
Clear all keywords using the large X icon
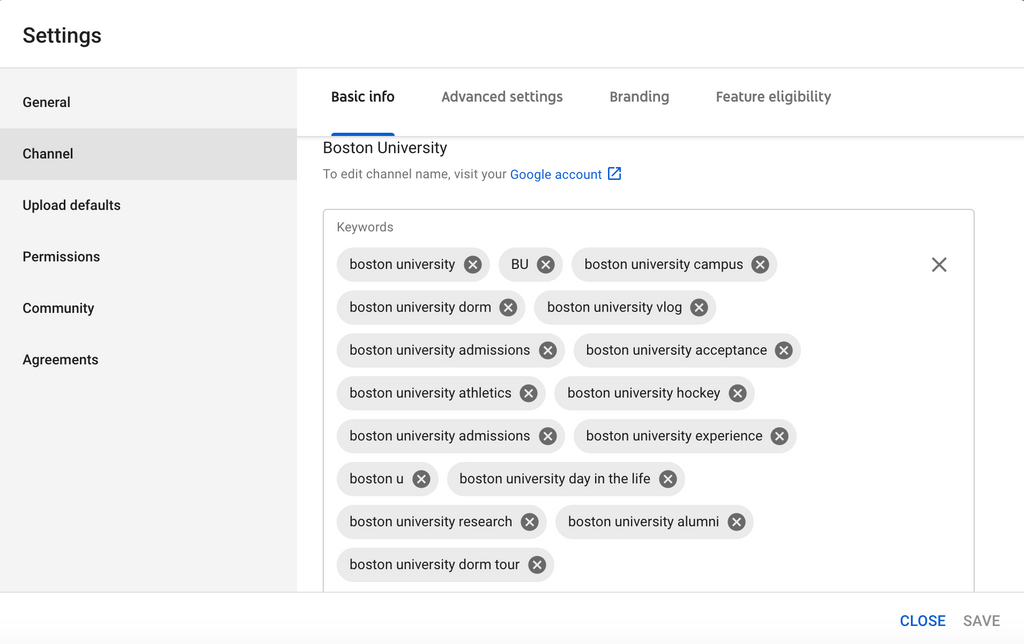pyautogui.click(x=938, y=264)
